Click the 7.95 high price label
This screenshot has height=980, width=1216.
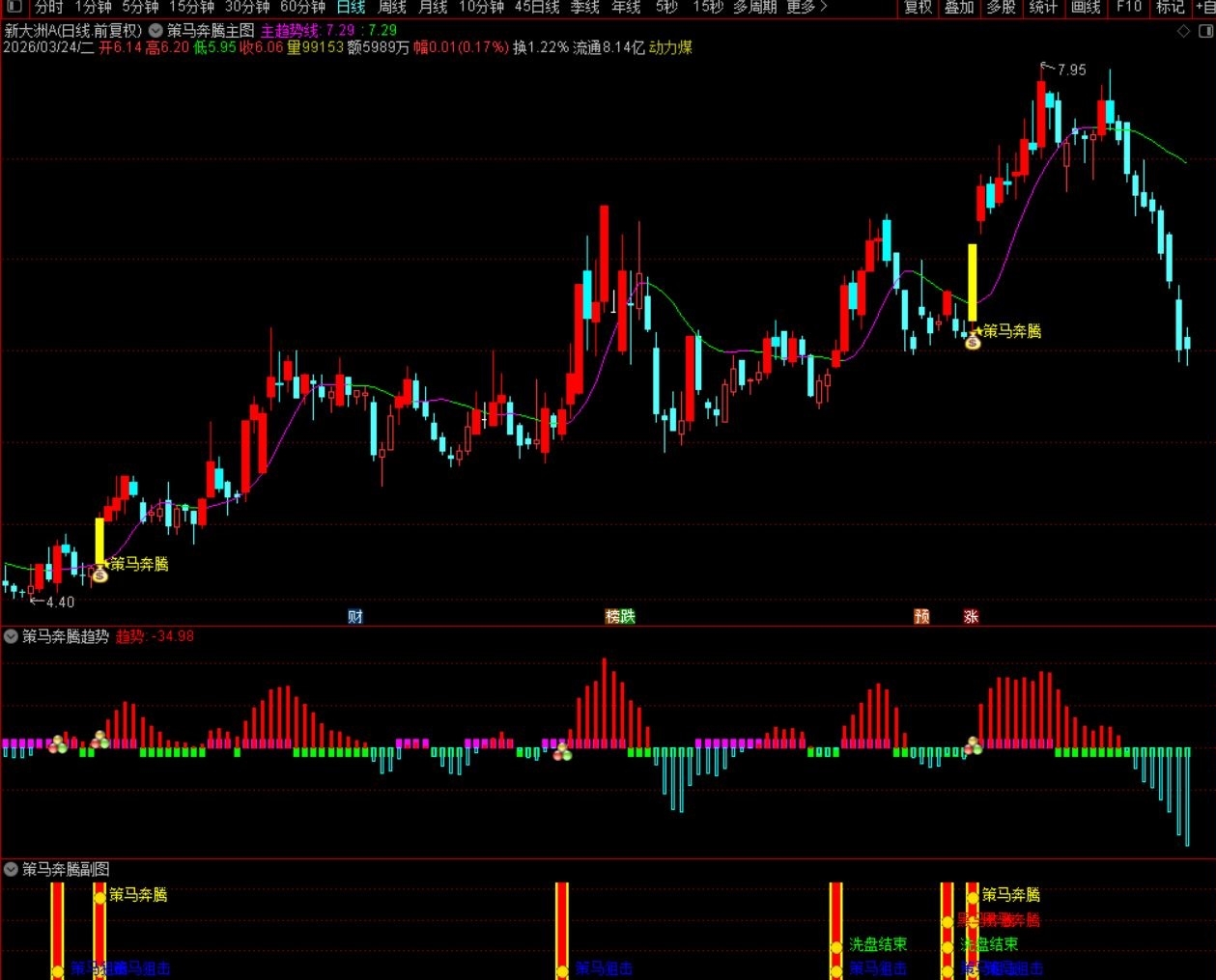pos(1071,70)
